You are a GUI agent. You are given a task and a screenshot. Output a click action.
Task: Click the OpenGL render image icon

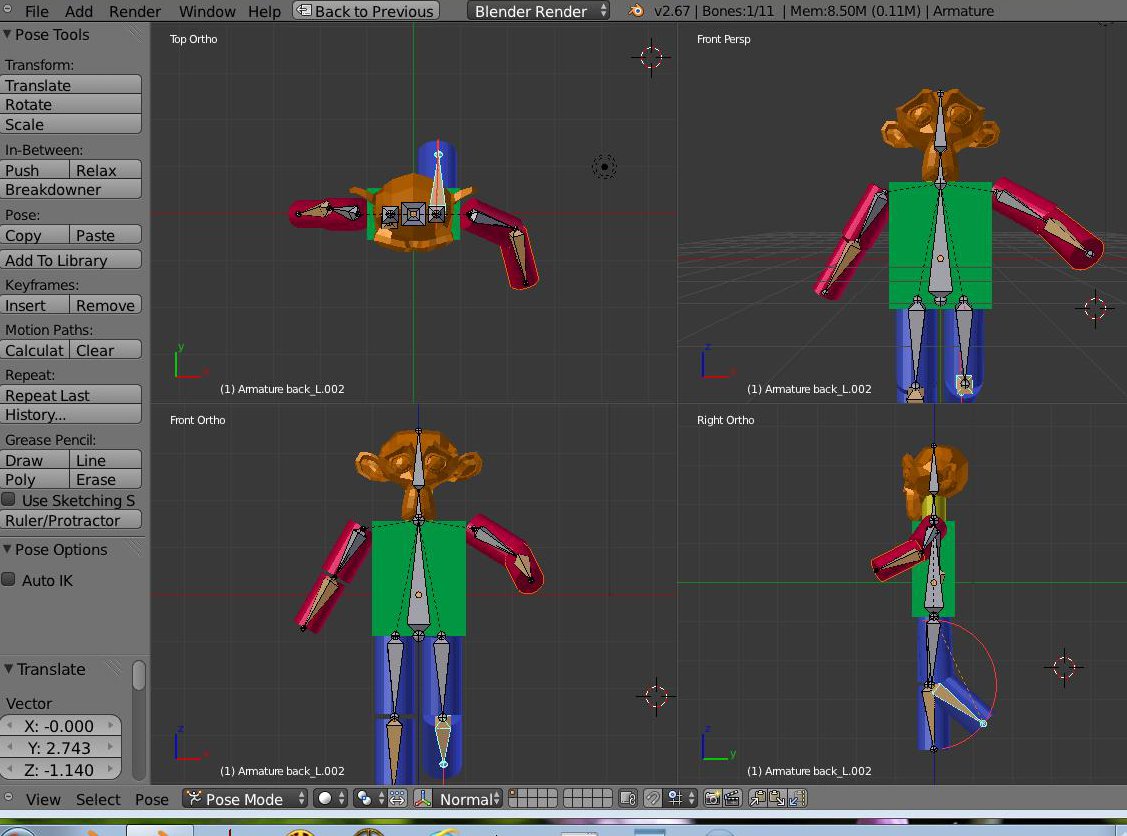coord(712,799)
